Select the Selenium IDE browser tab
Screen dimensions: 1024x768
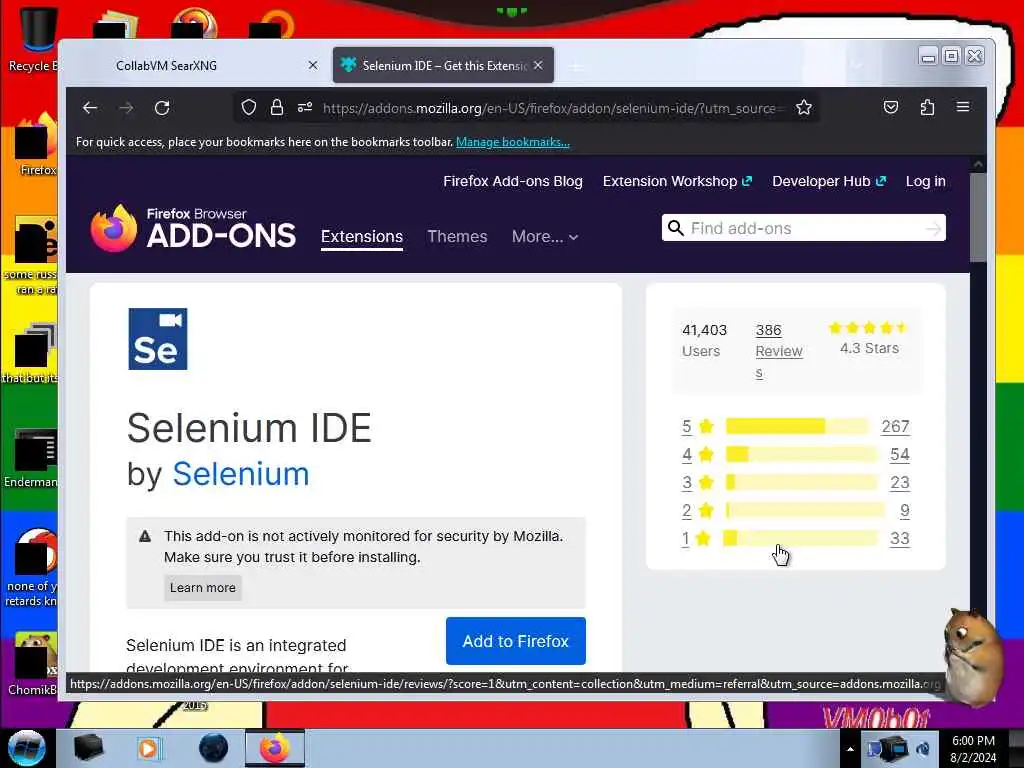[443, 65]
